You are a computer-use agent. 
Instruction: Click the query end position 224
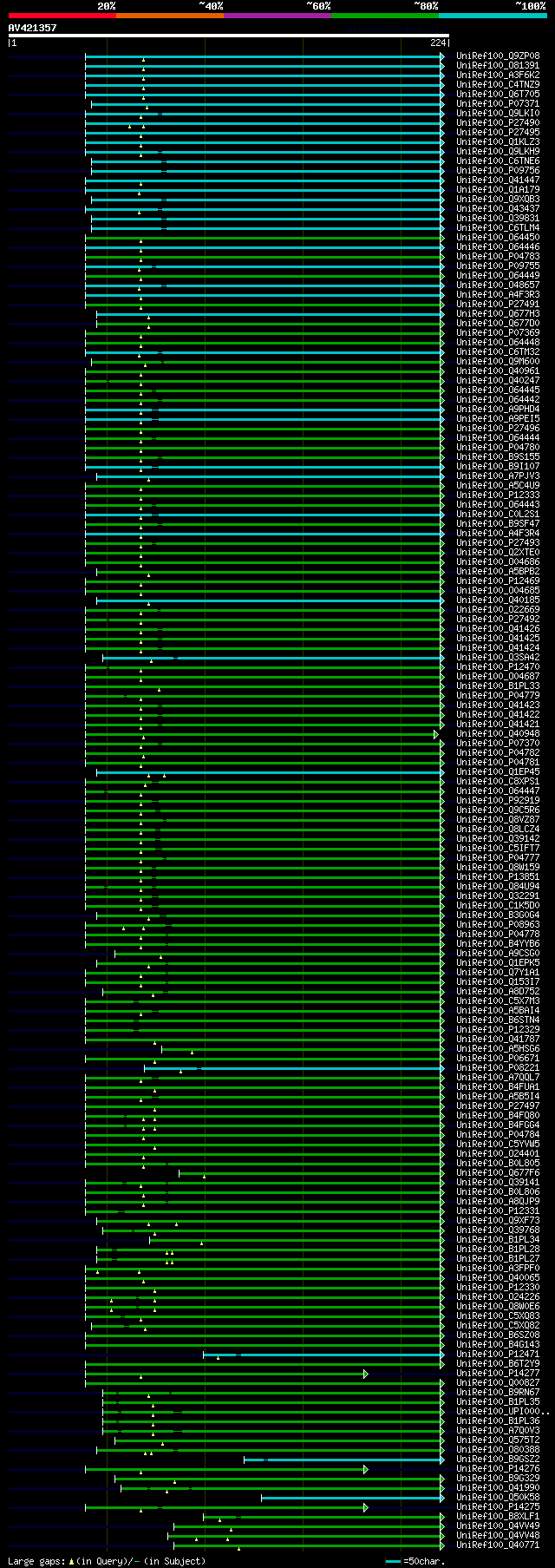point(437,43)
